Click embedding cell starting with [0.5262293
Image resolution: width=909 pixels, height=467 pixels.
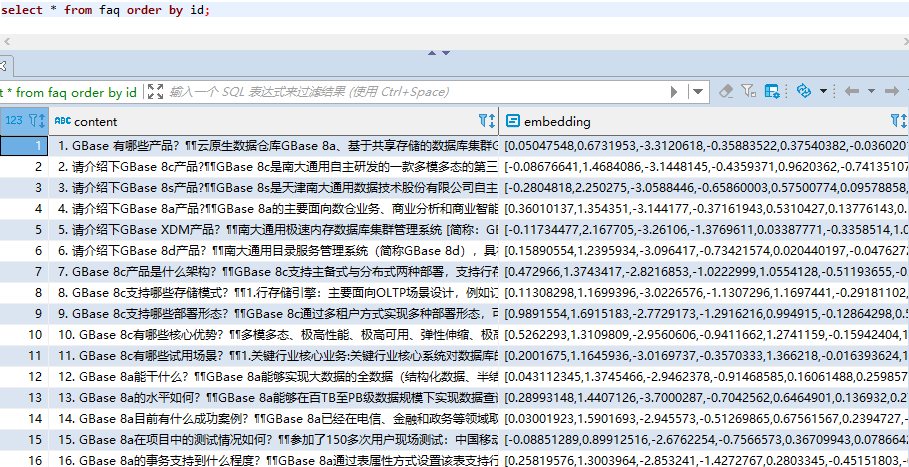coord(704,334)
